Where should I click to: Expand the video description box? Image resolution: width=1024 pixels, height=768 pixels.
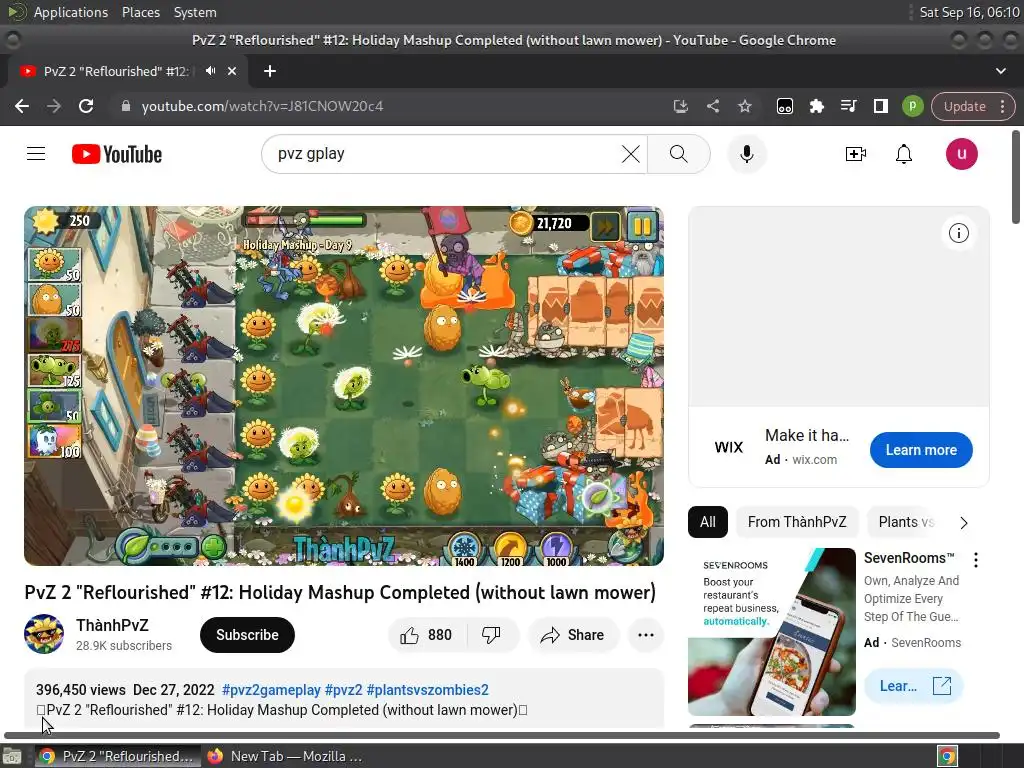pyautogui.click(x=344, y=699)
